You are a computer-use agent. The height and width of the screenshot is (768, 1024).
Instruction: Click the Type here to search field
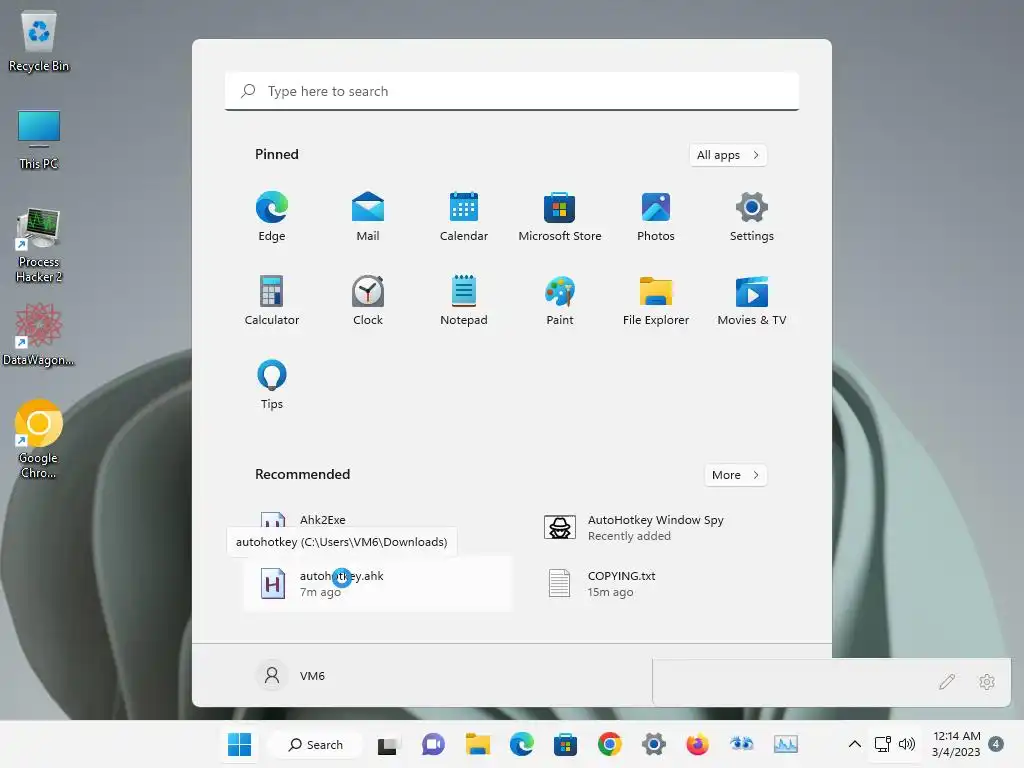coord(512,91)
